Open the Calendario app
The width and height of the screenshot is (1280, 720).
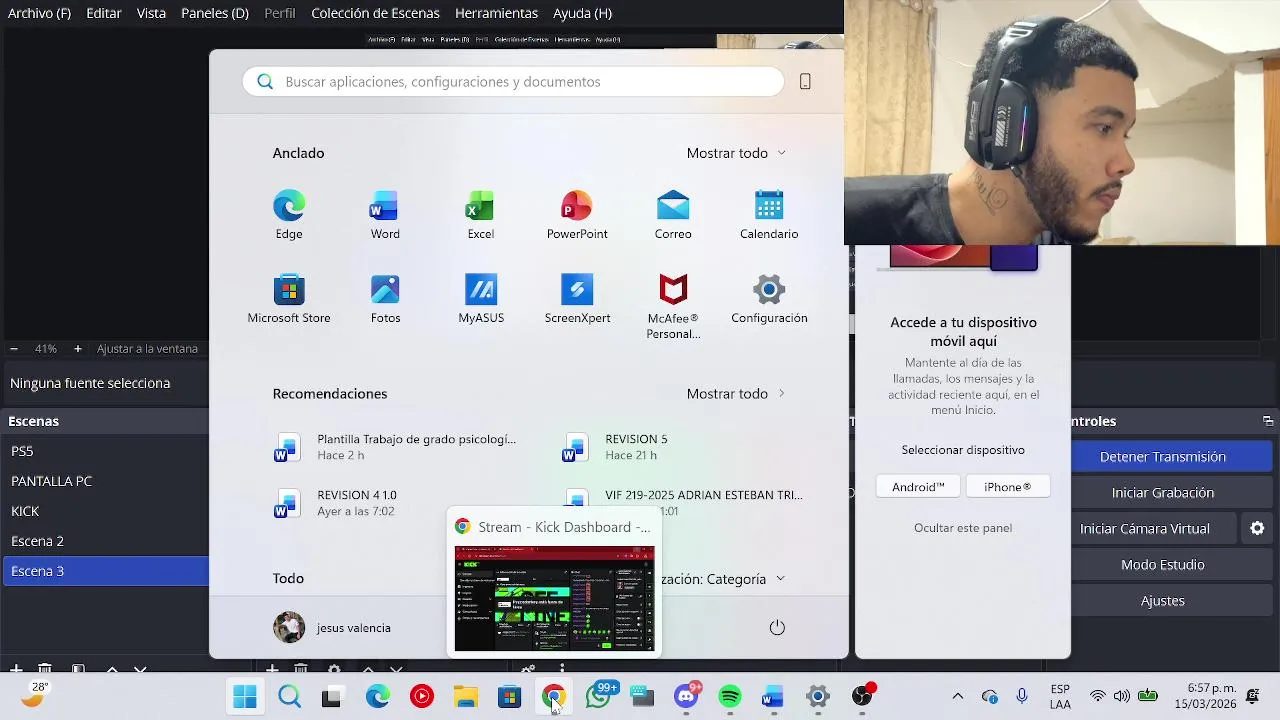pyautogui.click(x=769, y=215)
